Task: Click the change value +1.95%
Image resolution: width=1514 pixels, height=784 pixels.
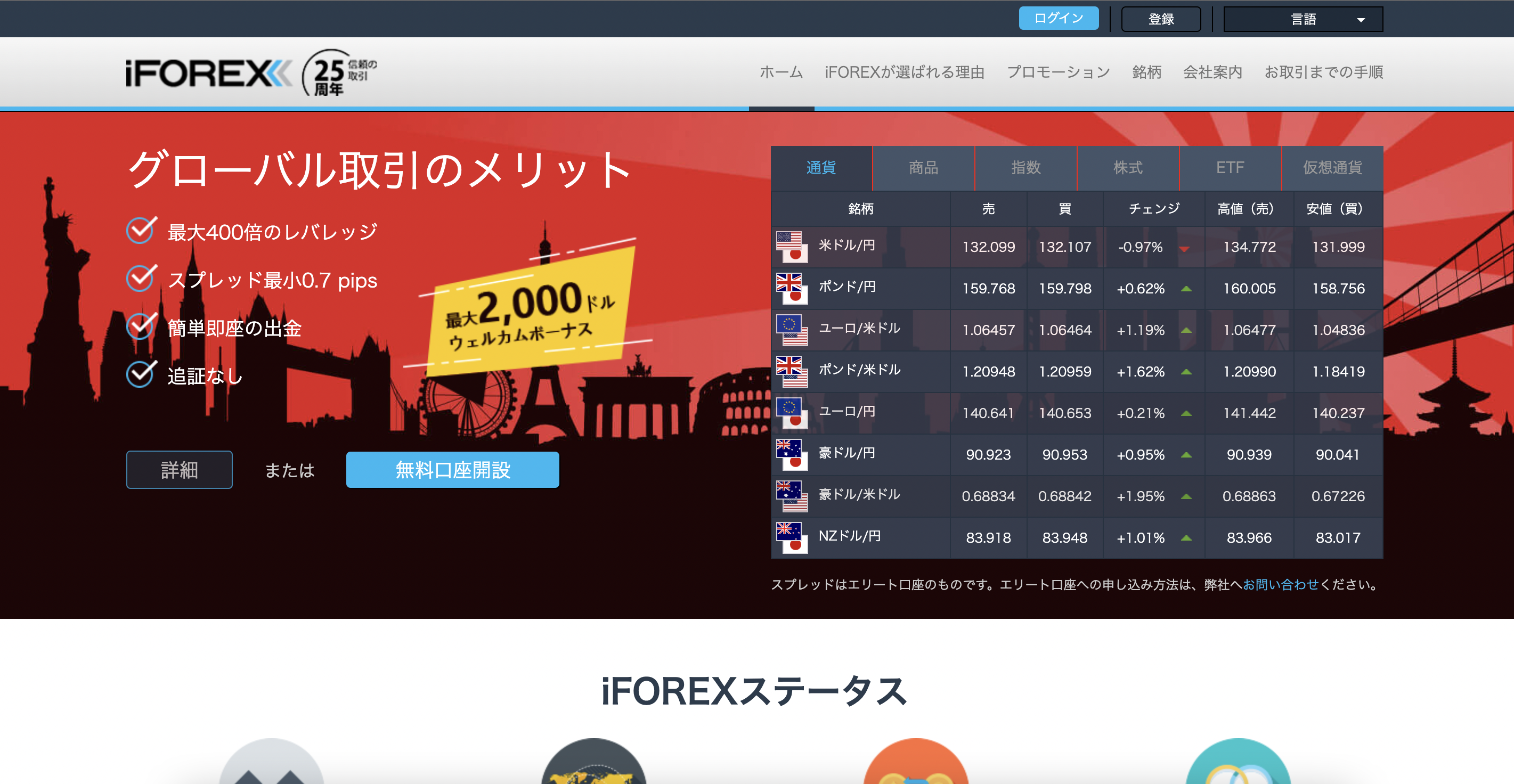Action: (x=1141, y=496)
